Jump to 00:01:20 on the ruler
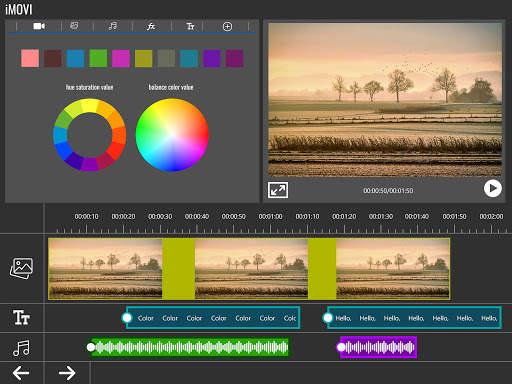The width and height of the screenshot is (512, 384). (x=344, y=217)
